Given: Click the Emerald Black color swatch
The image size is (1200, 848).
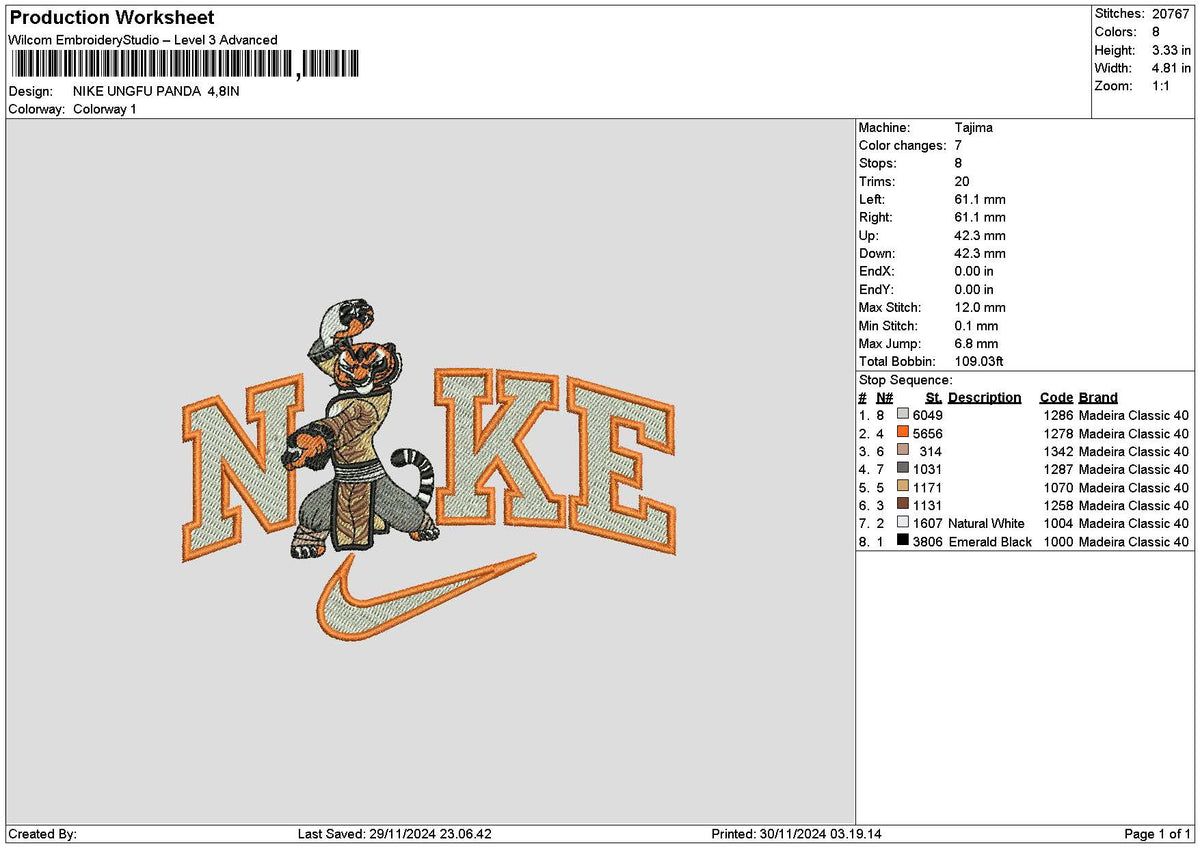Looking at the screenshot, I should coord(903,541).
